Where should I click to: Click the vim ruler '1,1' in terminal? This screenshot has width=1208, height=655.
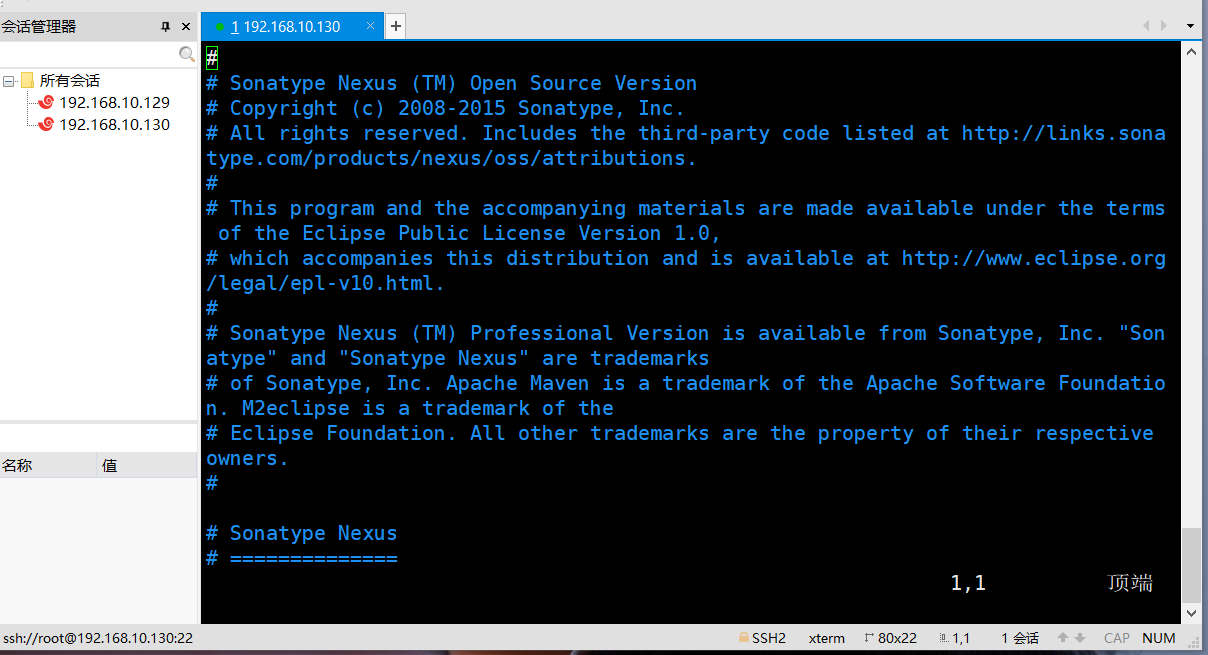point(968,583)
